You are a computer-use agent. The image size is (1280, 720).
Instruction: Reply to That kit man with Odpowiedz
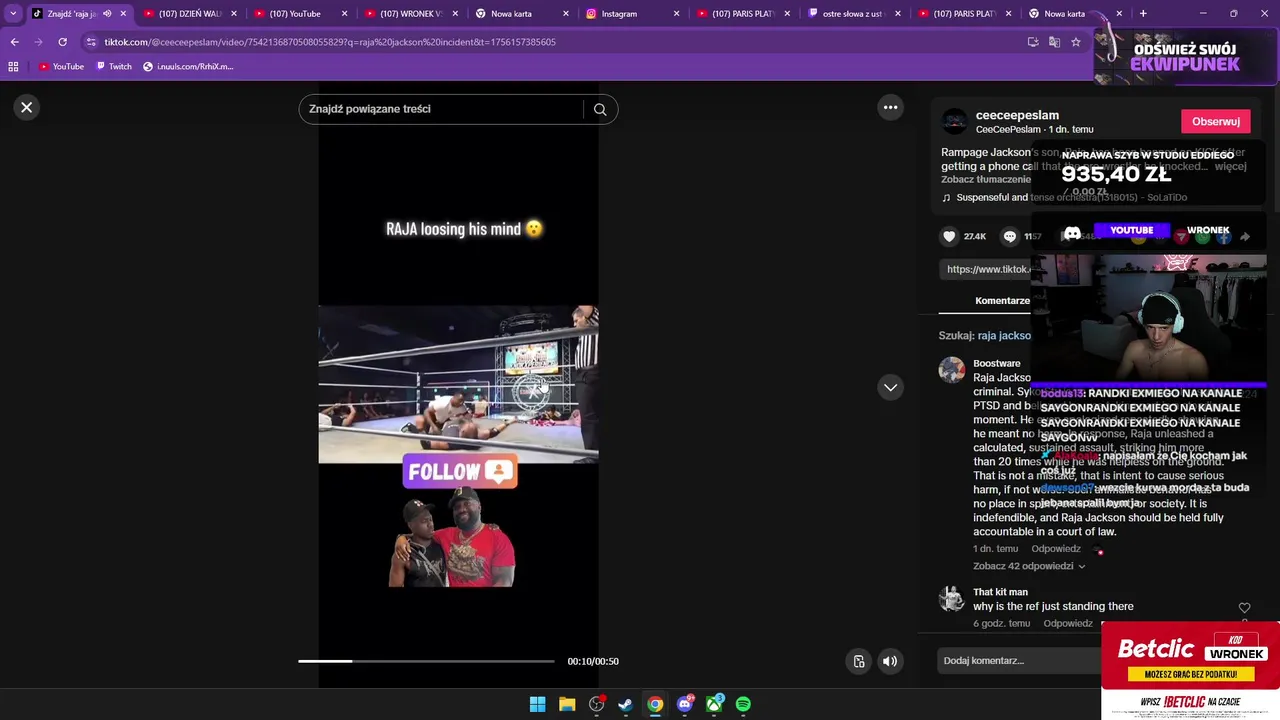[x=1068, y=623]
